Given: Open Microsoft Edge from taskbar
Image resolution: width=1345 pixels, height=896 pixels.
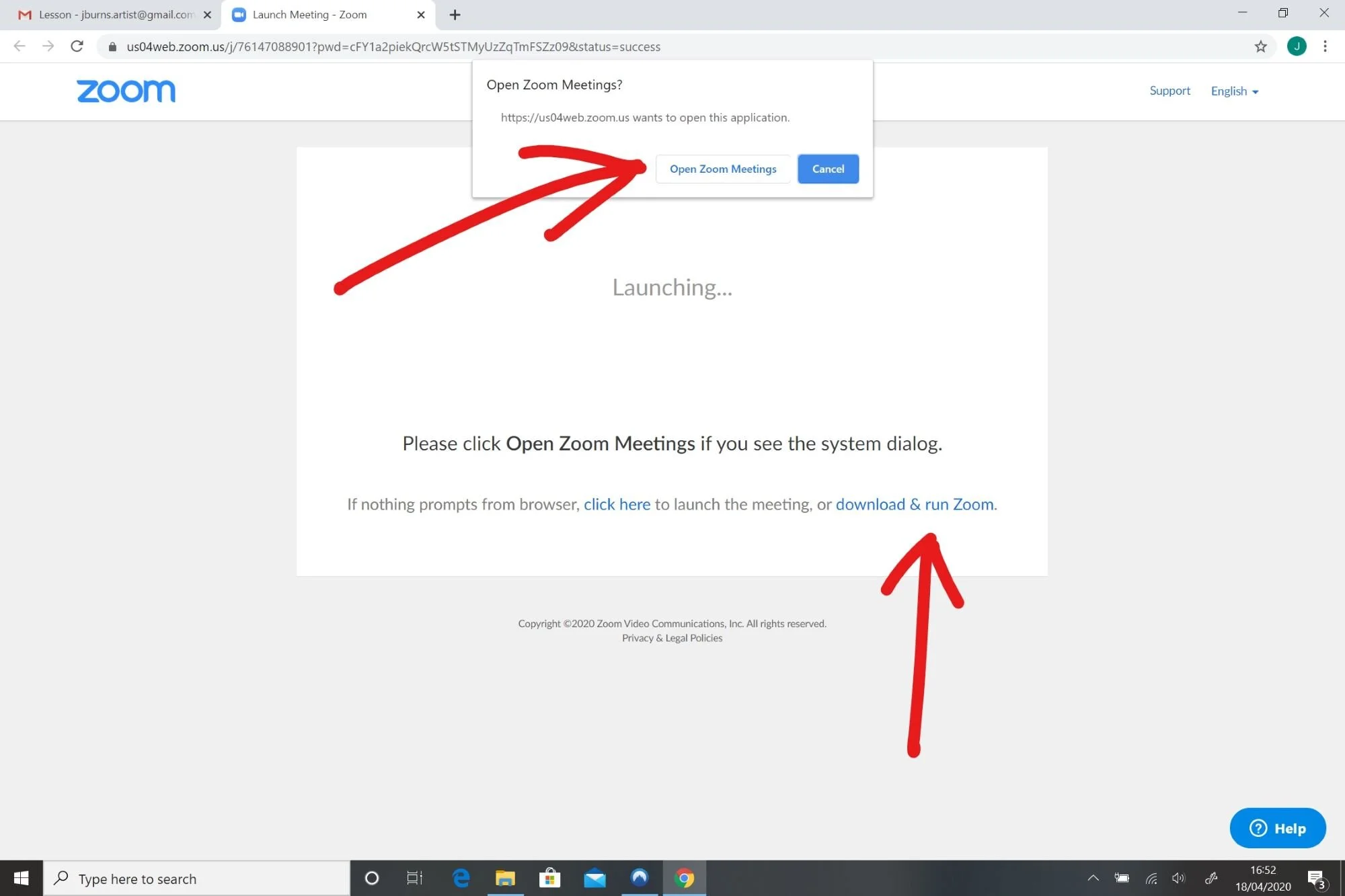Looking at the screenshot, I should [x=461, y=878].
